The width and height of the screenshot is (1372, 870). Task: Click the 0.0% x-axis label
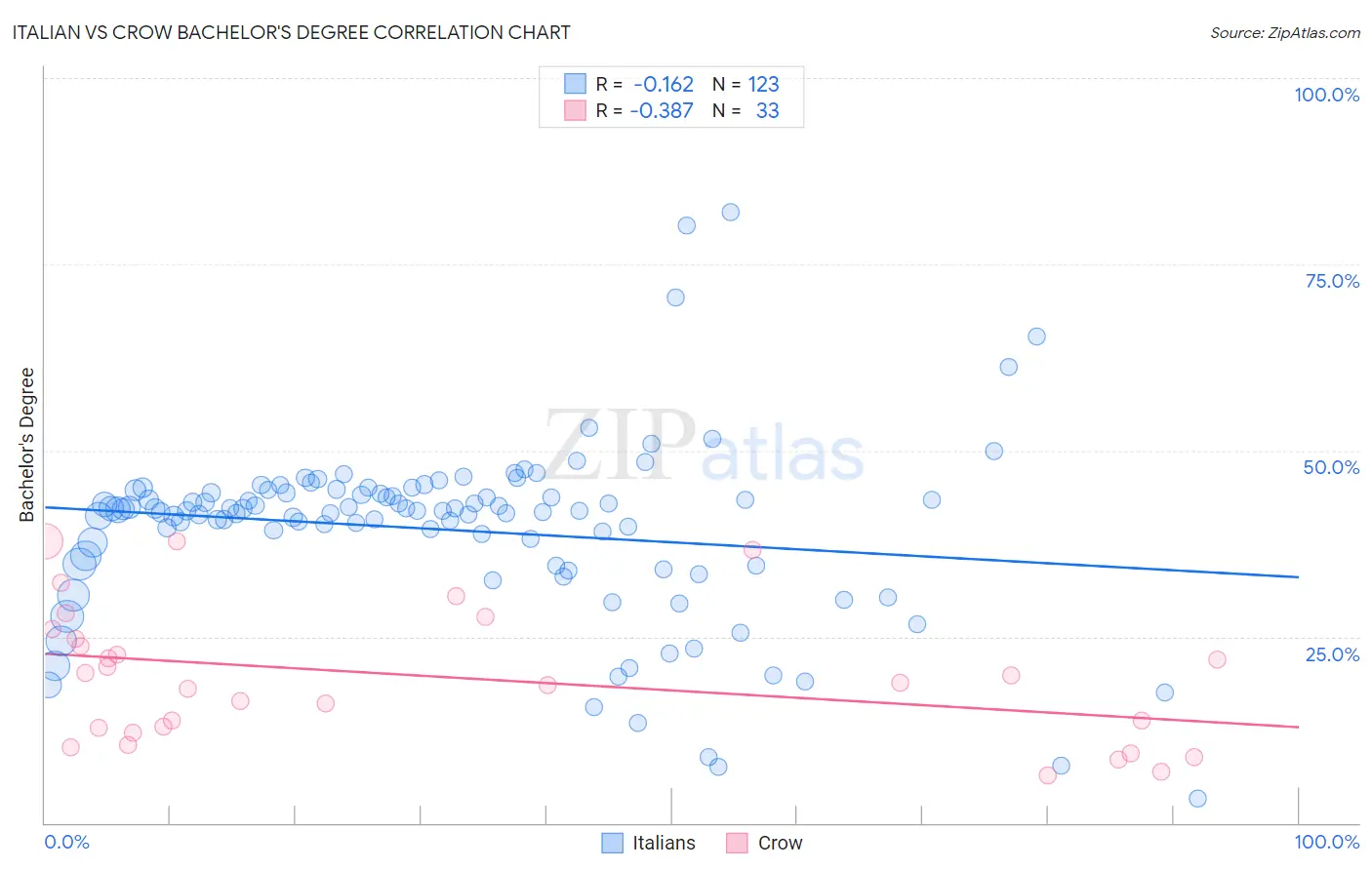[67, 842]
